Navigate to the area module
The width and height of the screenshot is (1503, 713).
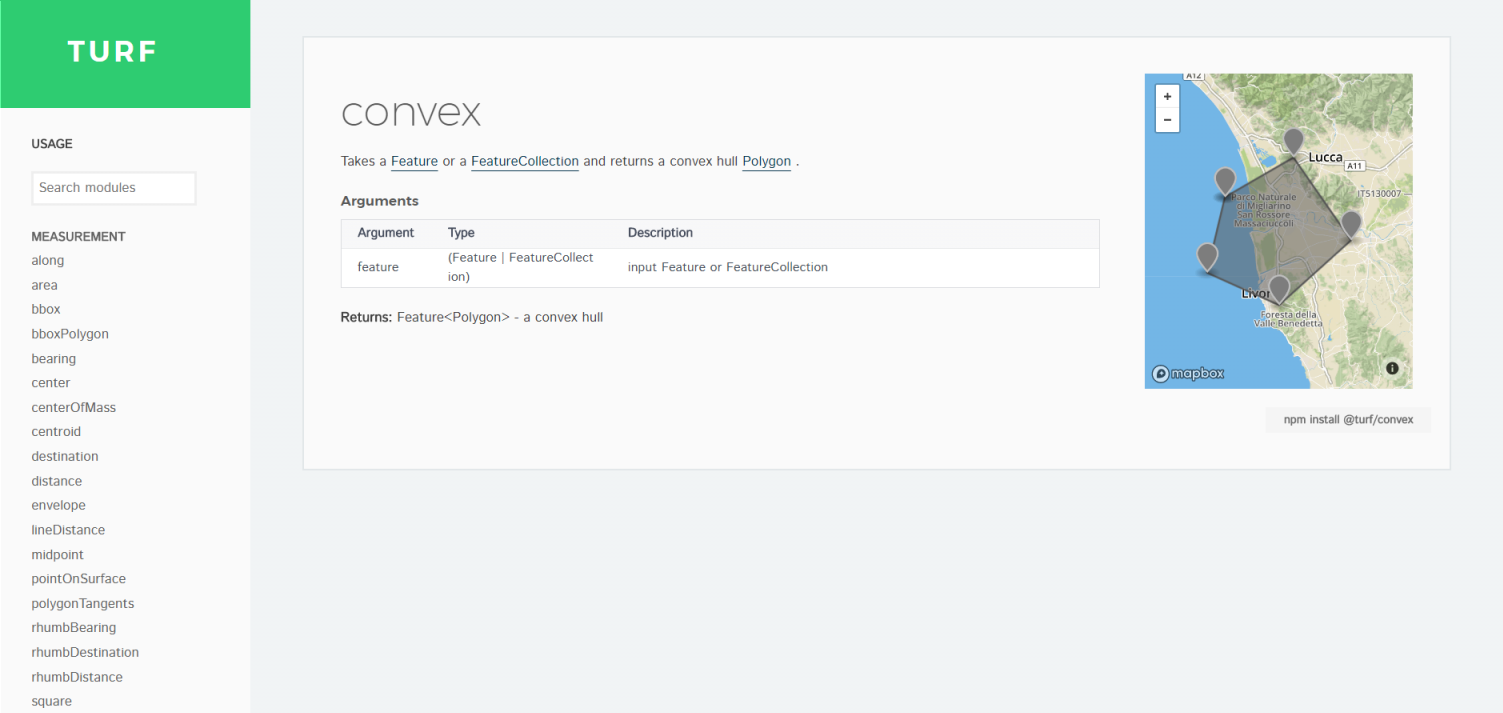[44, 284]
